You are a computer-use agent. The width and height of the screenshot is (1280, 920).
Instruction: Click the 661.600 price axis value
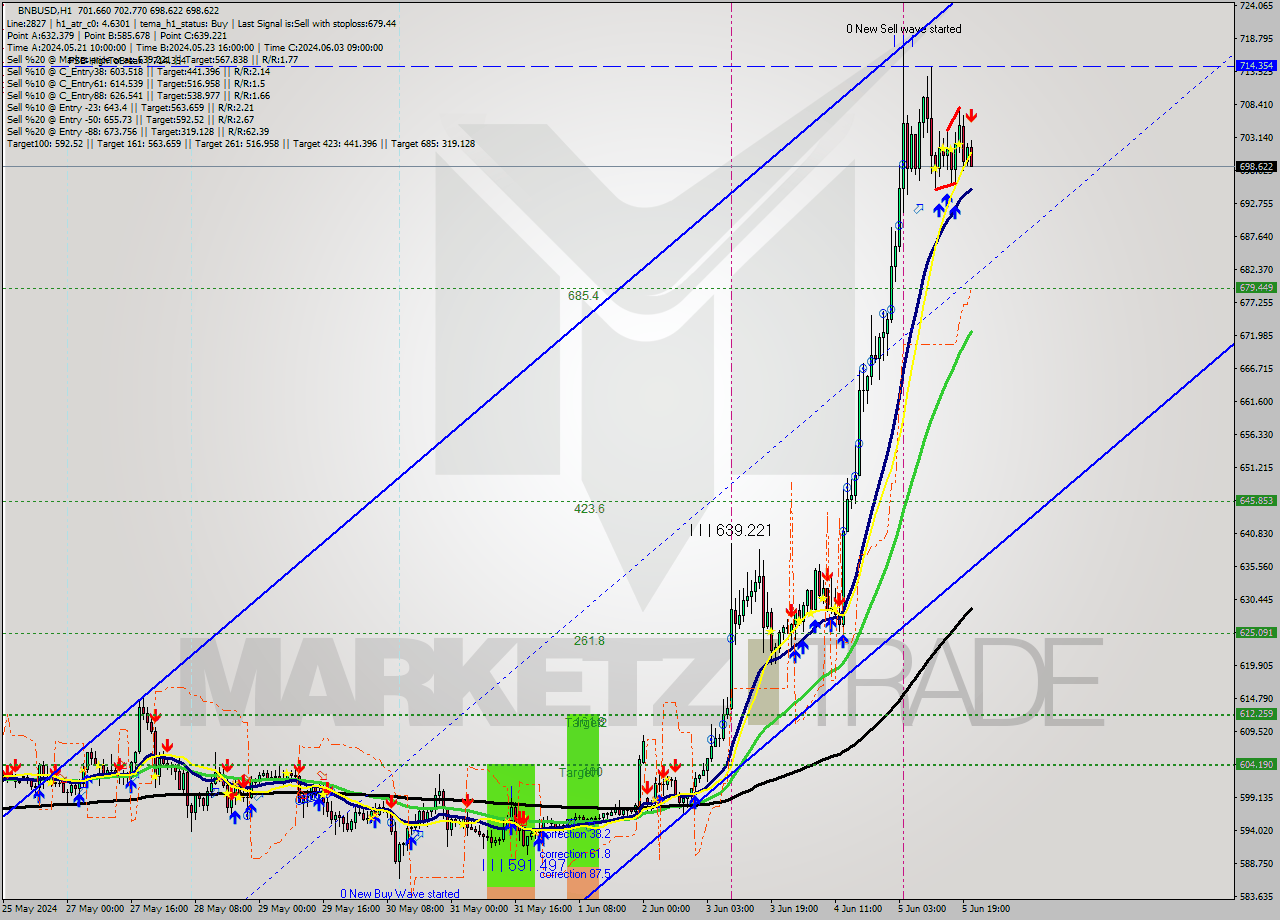1256,401
